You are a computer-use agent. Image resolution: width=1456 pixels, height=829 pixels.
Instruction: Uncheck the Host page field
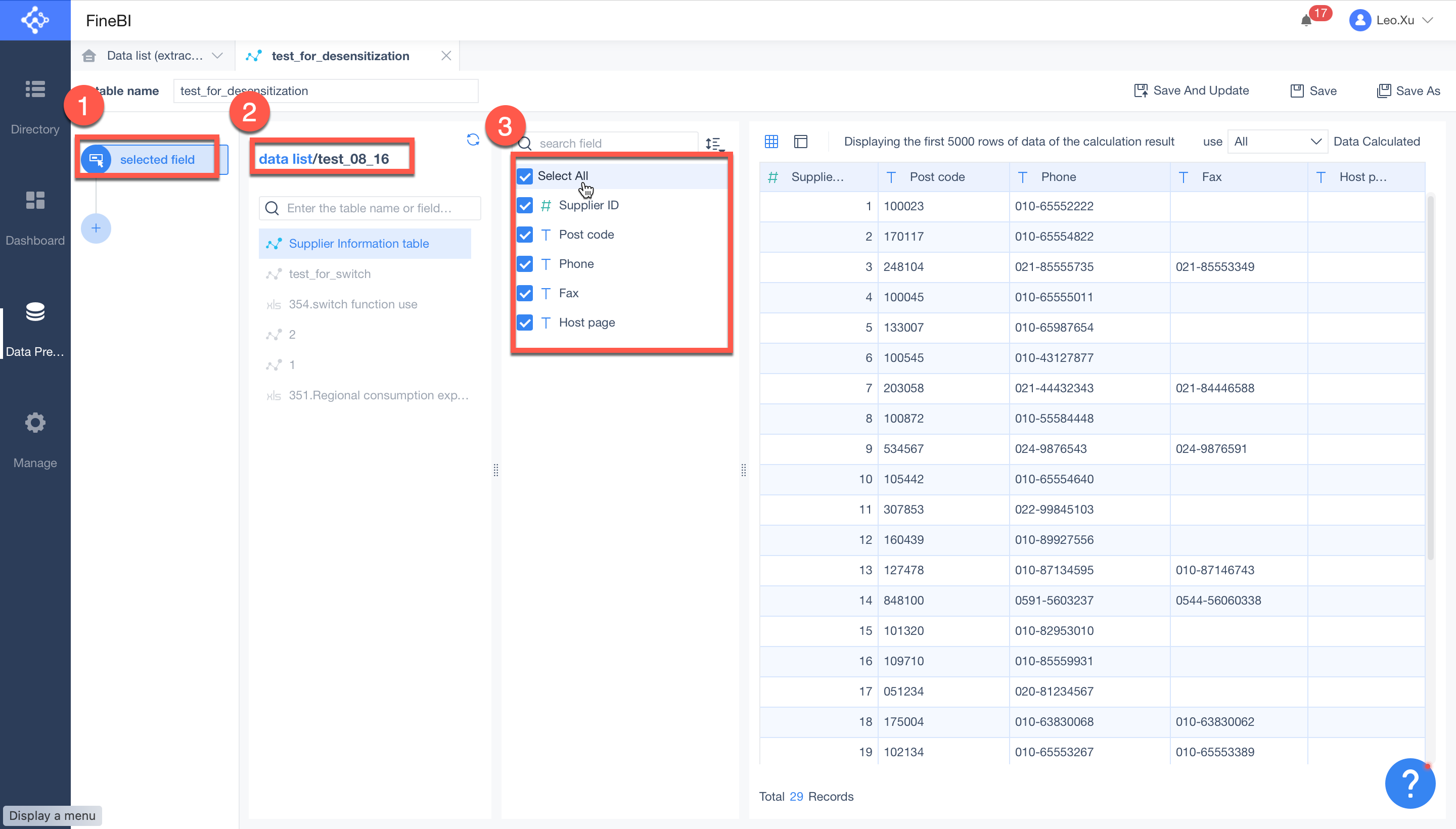524,323
